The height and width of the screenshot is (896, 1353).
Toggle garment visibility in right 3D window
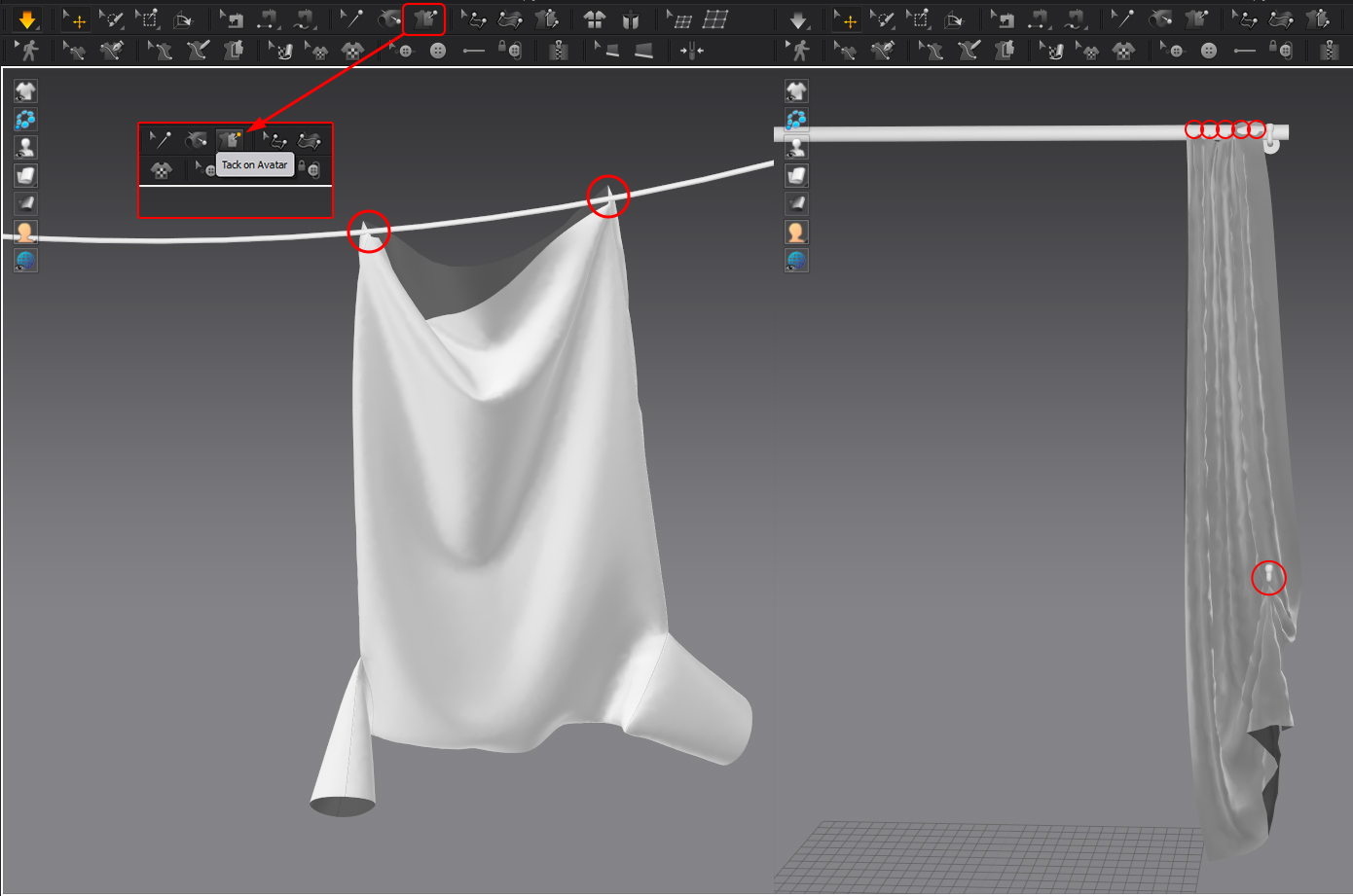tap(796, 91)
